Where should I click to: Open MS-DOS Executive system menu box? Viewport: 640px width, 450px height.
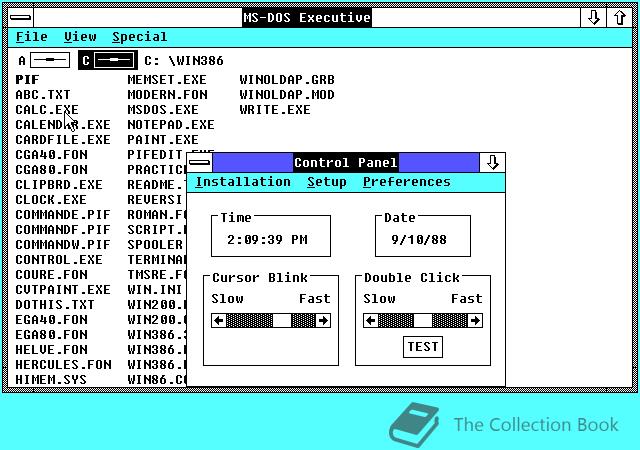[x=20, y=18]
